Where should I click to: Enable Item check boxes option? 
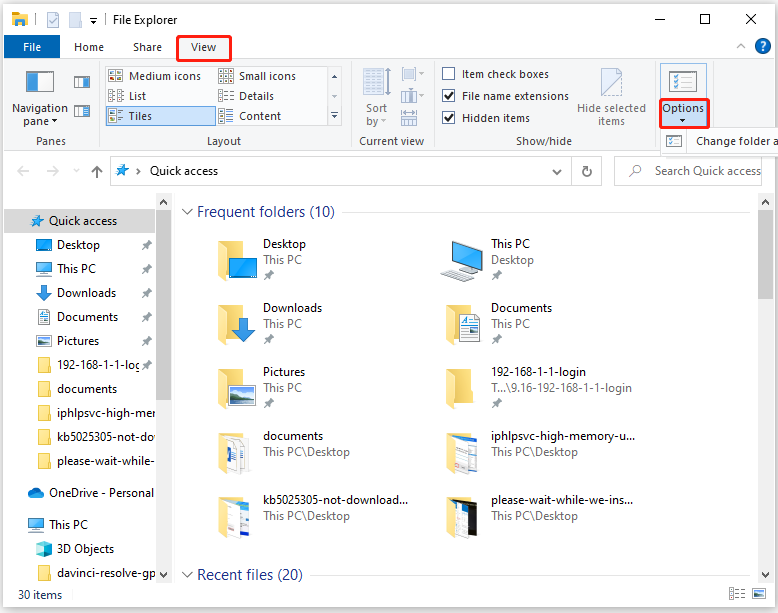click(449, 74)
